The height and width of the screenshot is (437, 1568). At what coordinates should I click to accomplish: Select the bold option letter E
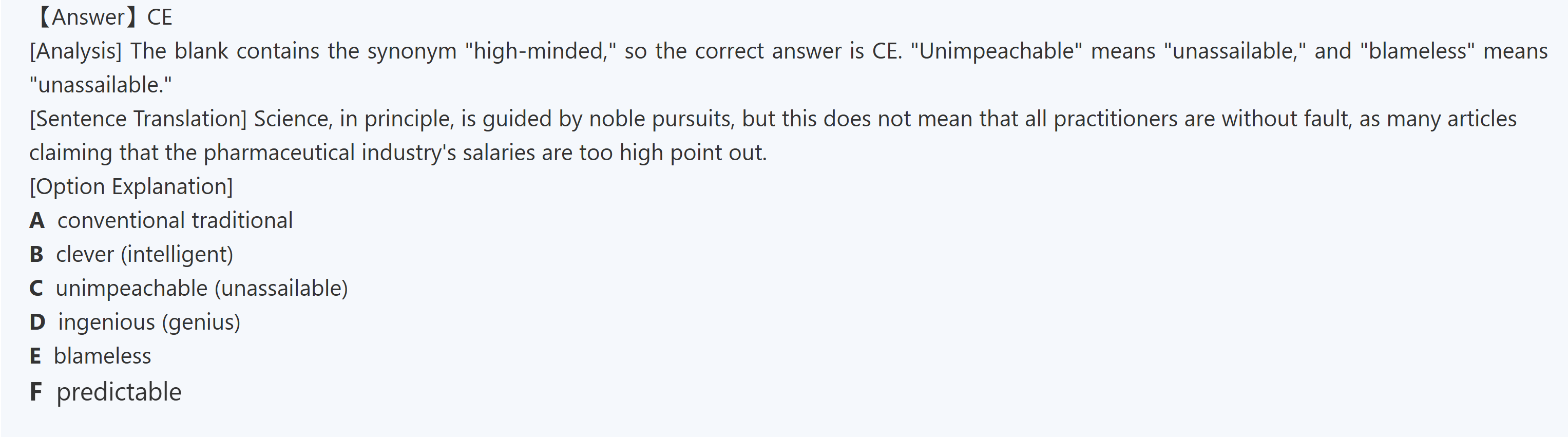[35, 356]
